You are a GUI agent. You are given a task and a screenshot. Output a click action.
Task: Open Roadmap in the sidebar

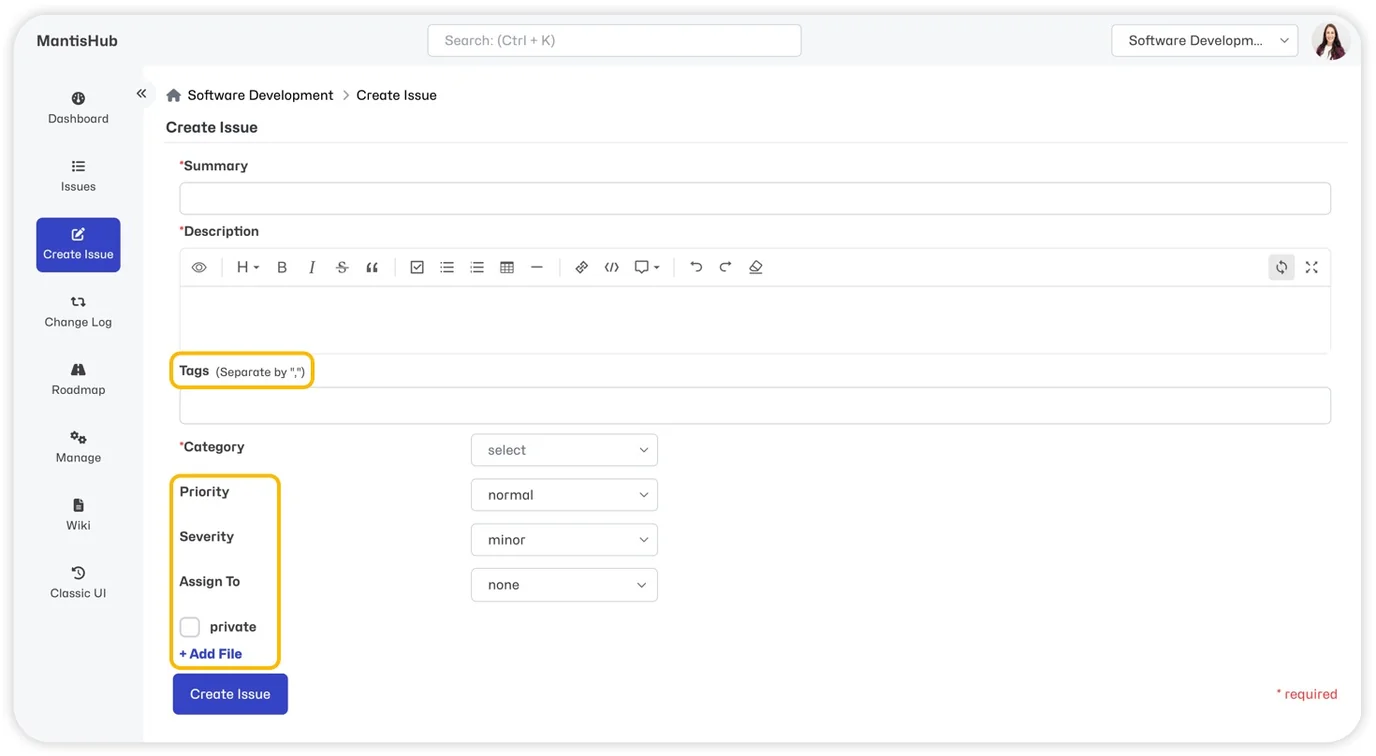pyautogui.click(x=78, y=379)
